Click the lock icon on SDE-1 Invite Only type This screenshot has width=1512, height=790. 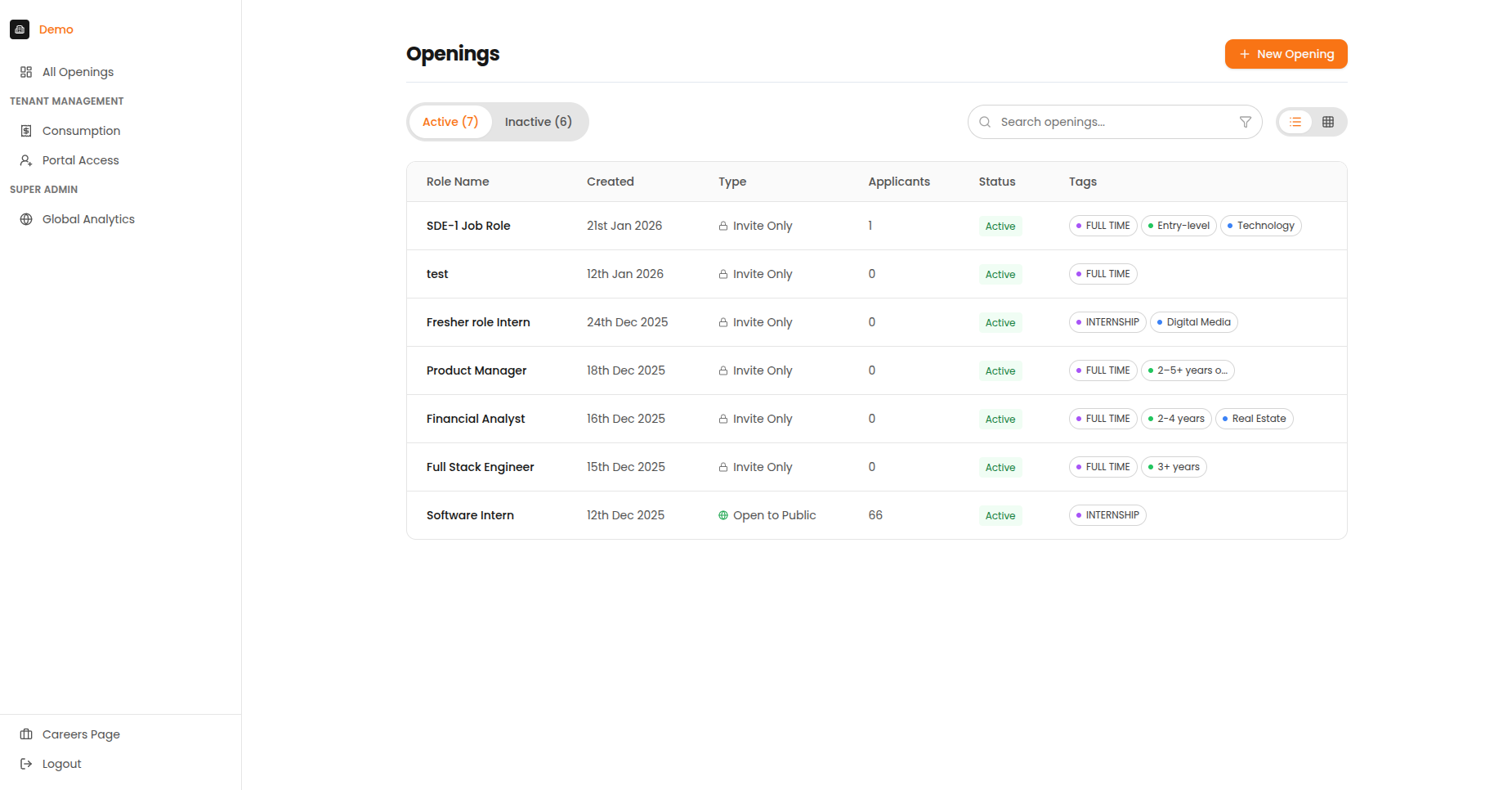pos(722,225)
